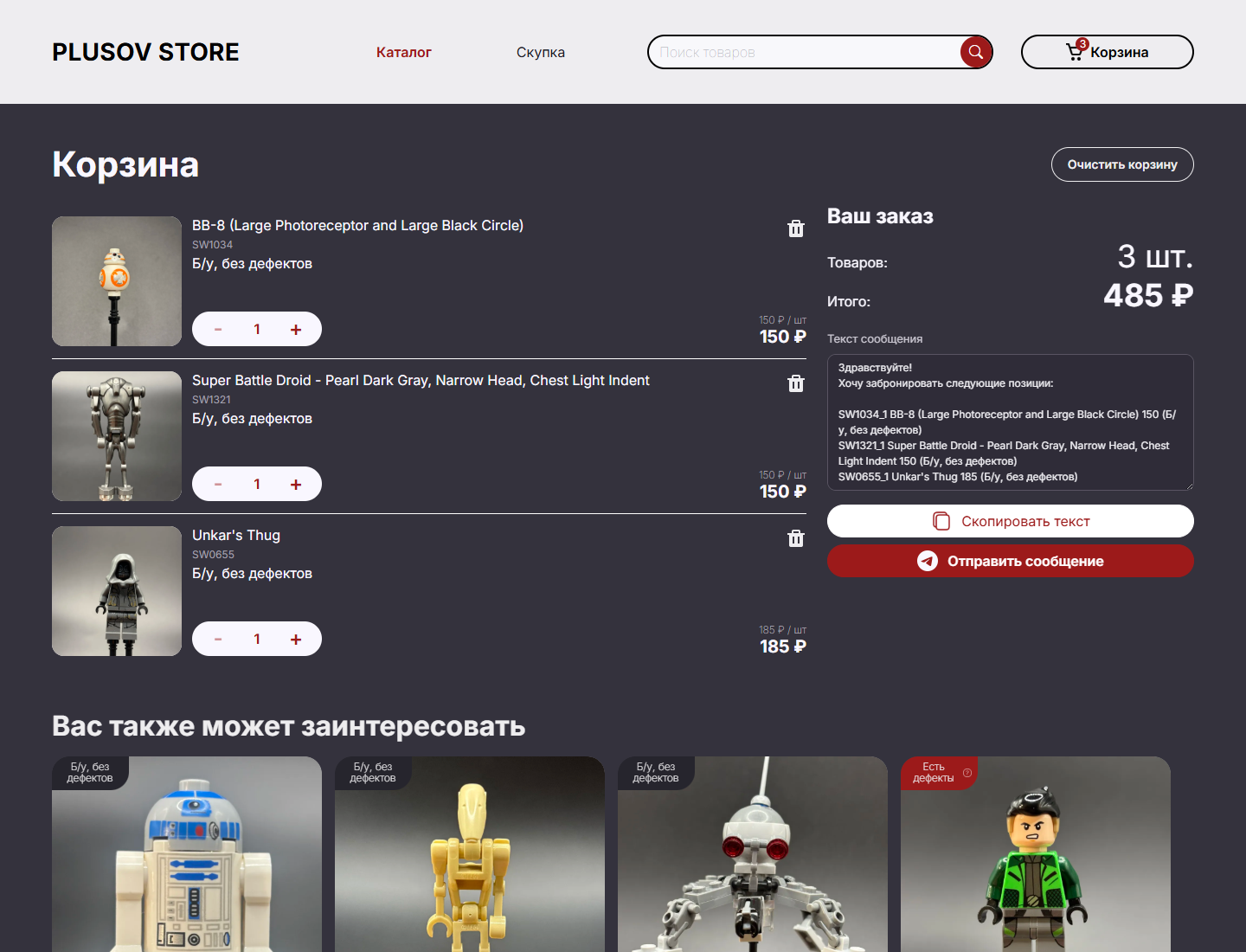Screen dimensions: 1246x952
Task: Click the Текст сообщения label
Action: pyautogui.click(x=875, y=339)
